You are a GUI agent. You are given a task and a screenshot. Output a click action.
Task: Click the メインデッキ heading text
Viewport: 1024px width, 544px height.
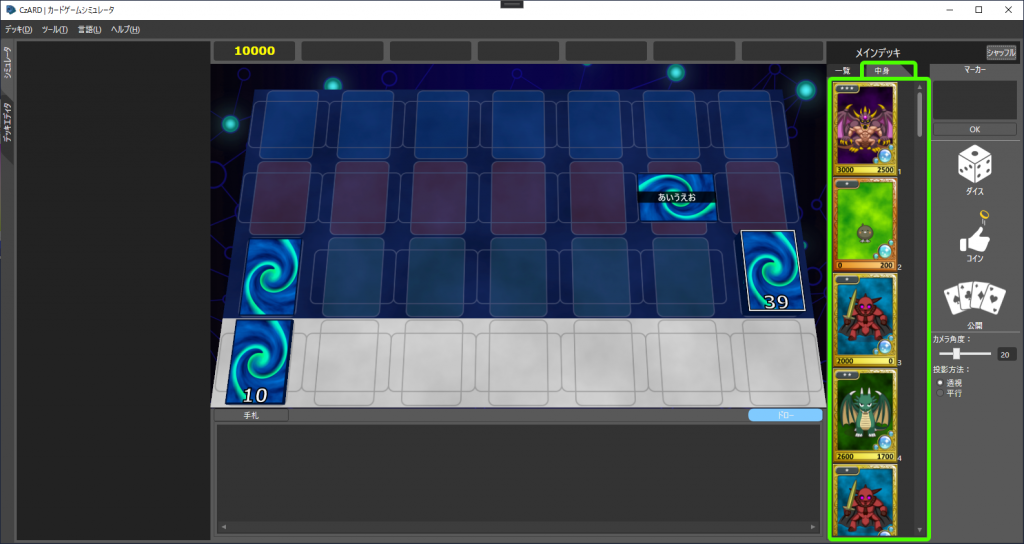click(878, 53)
